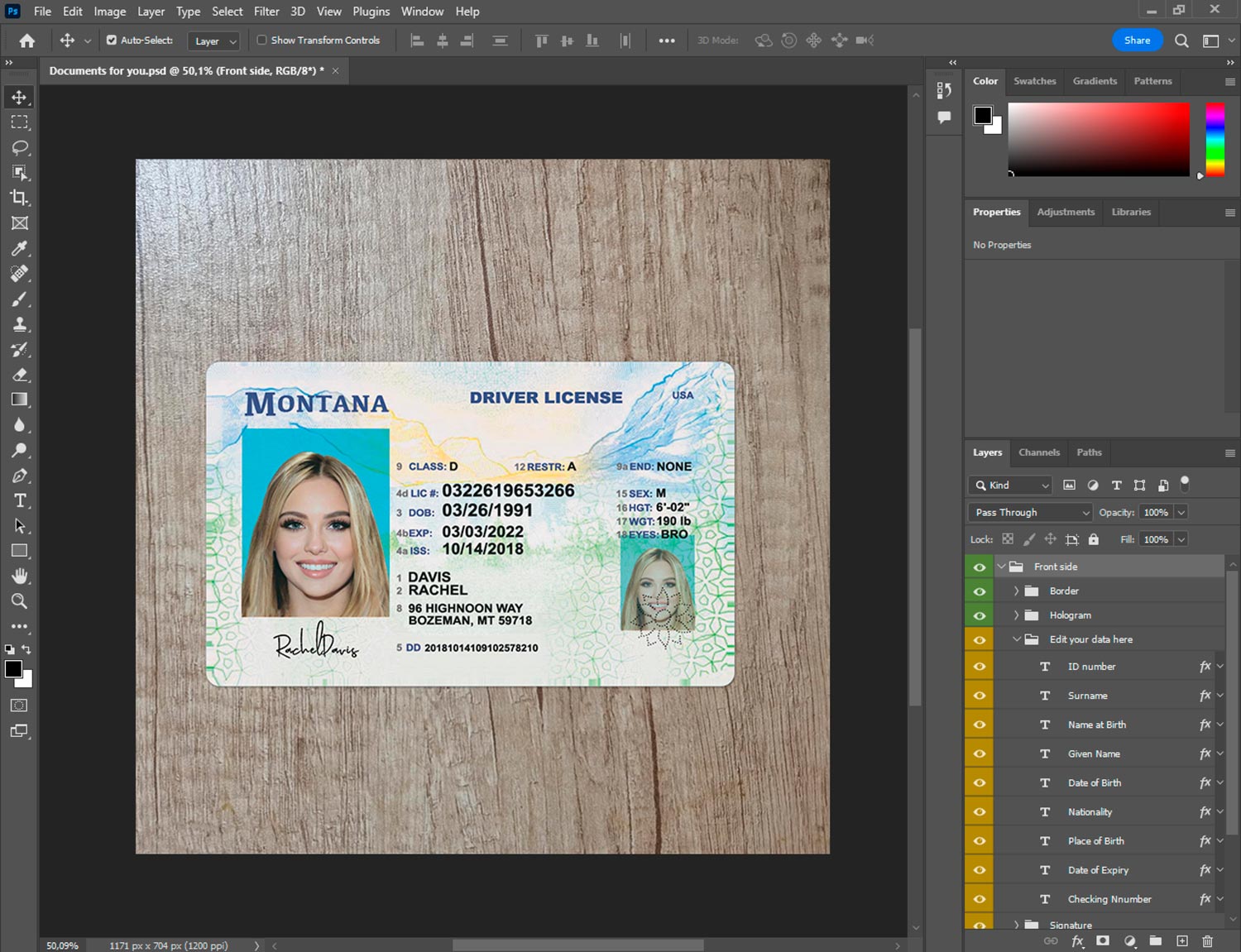This screenshot has height=952, width=1241.
Task: Open the Kind layer filter dropdown
Action: click(1009, 486)
